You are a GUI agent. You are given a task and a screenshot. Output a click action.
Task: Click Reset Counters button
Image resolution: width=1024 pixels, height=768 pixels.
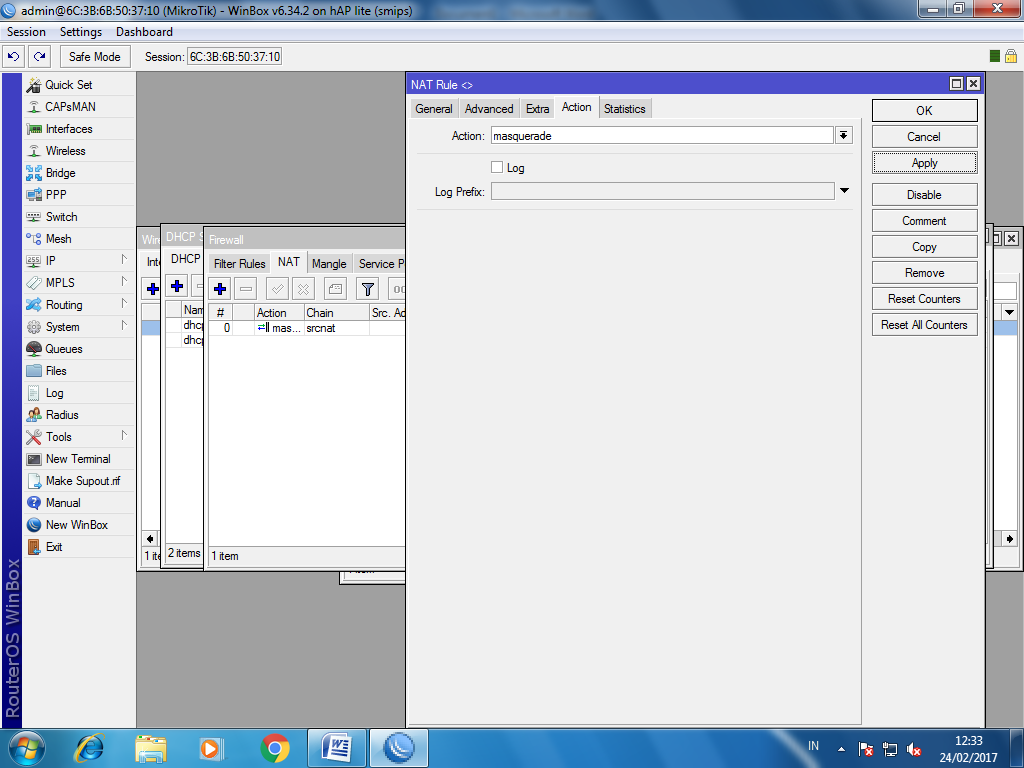[924, 298]
